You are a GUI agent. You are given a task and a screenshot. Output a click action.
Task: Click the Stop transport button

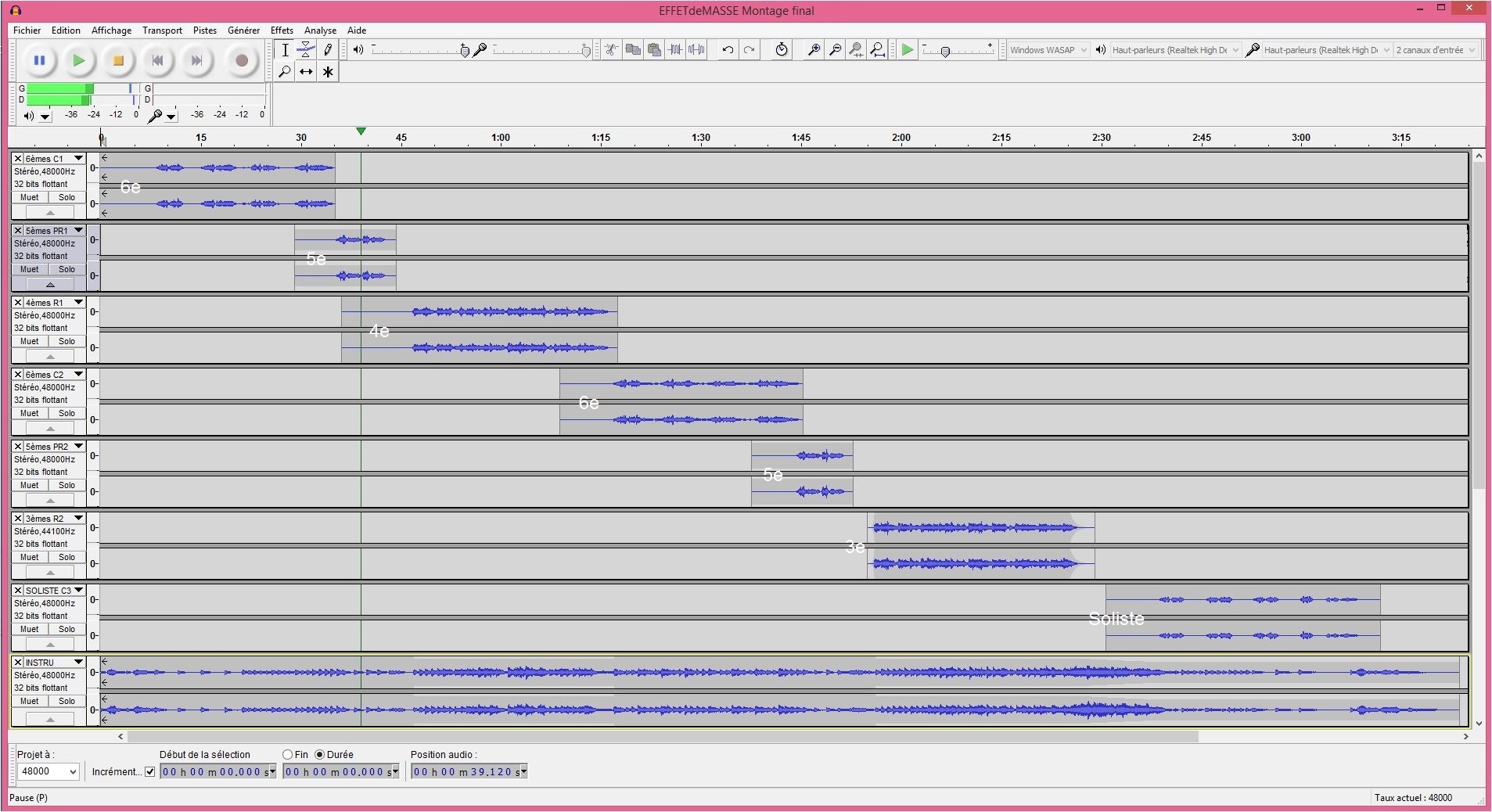118,60
